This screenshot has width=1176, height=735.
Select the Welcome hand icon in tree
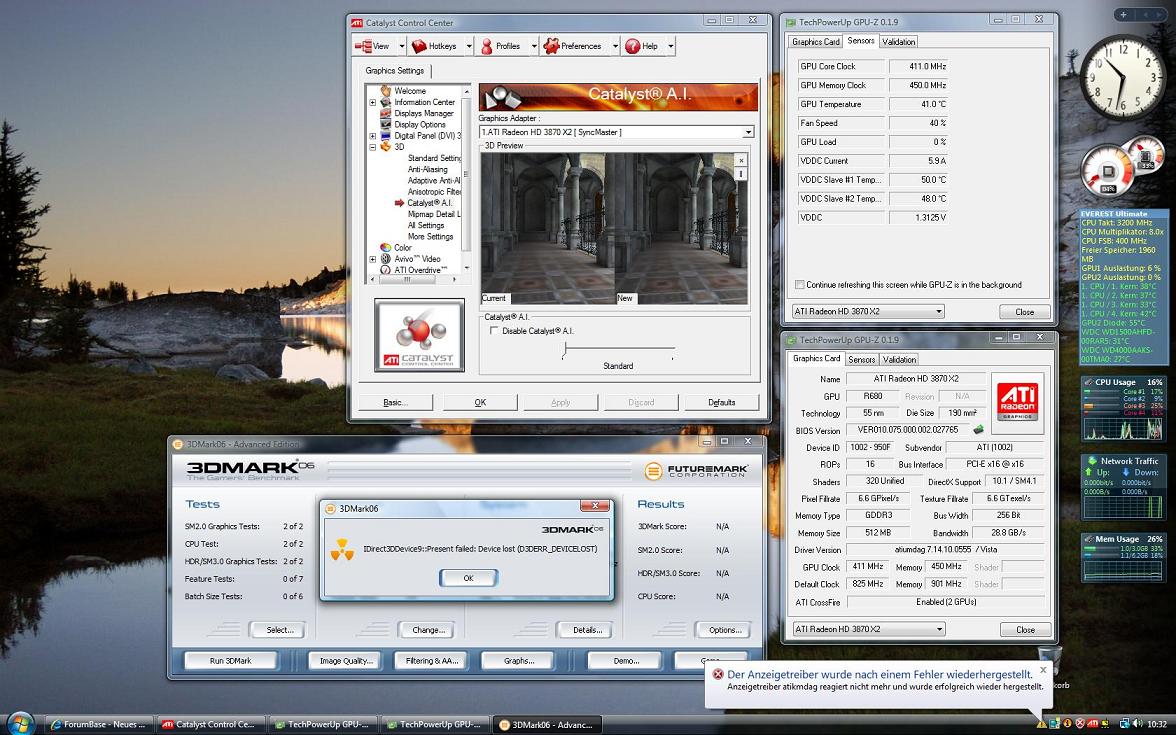386,91
